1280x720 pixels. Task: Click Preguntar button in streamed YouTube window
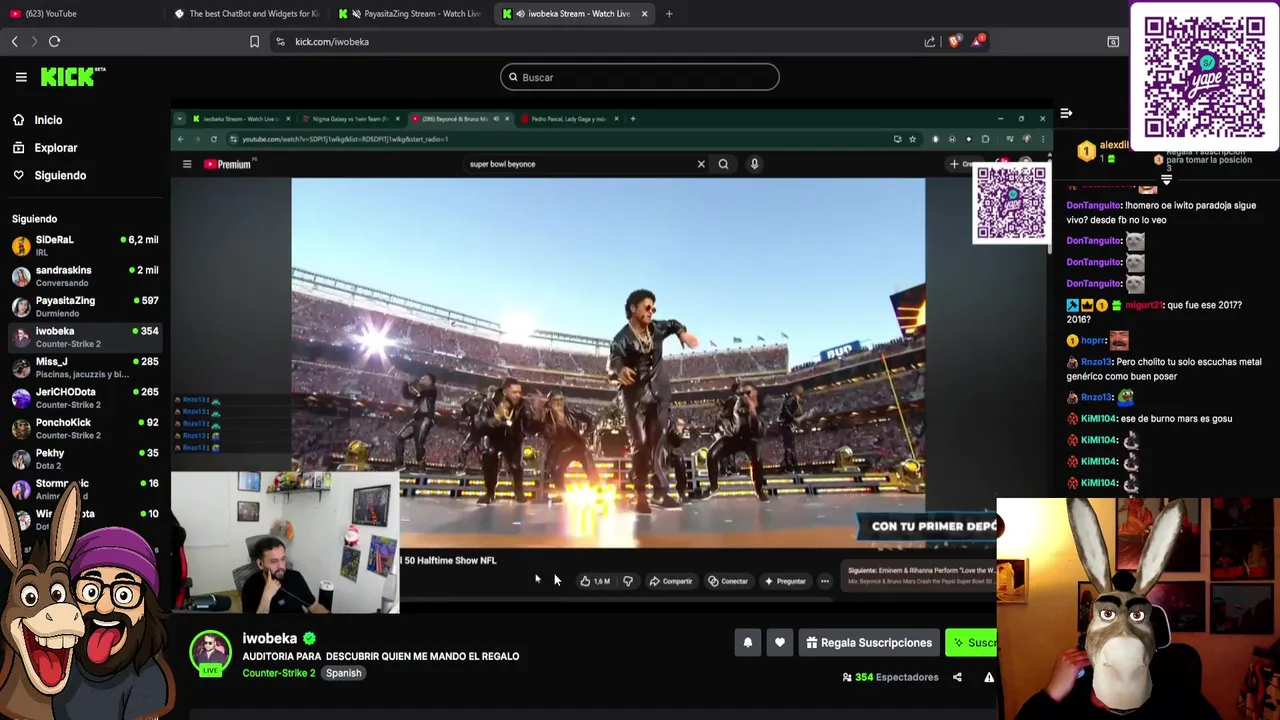point(785,581)
